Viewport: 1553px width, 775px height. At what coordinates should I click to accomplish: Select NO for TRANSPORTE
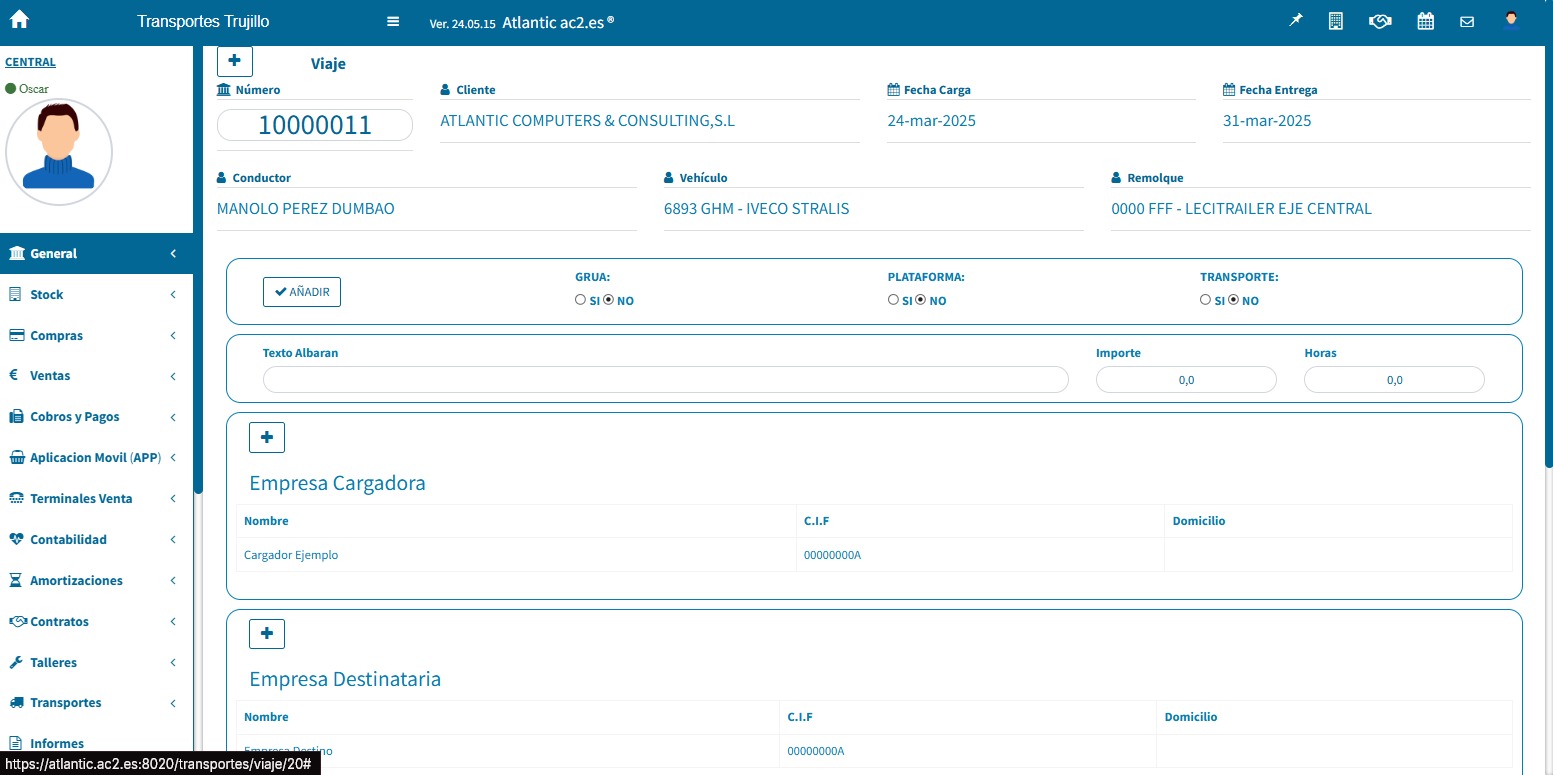[x=1233, y=300]
